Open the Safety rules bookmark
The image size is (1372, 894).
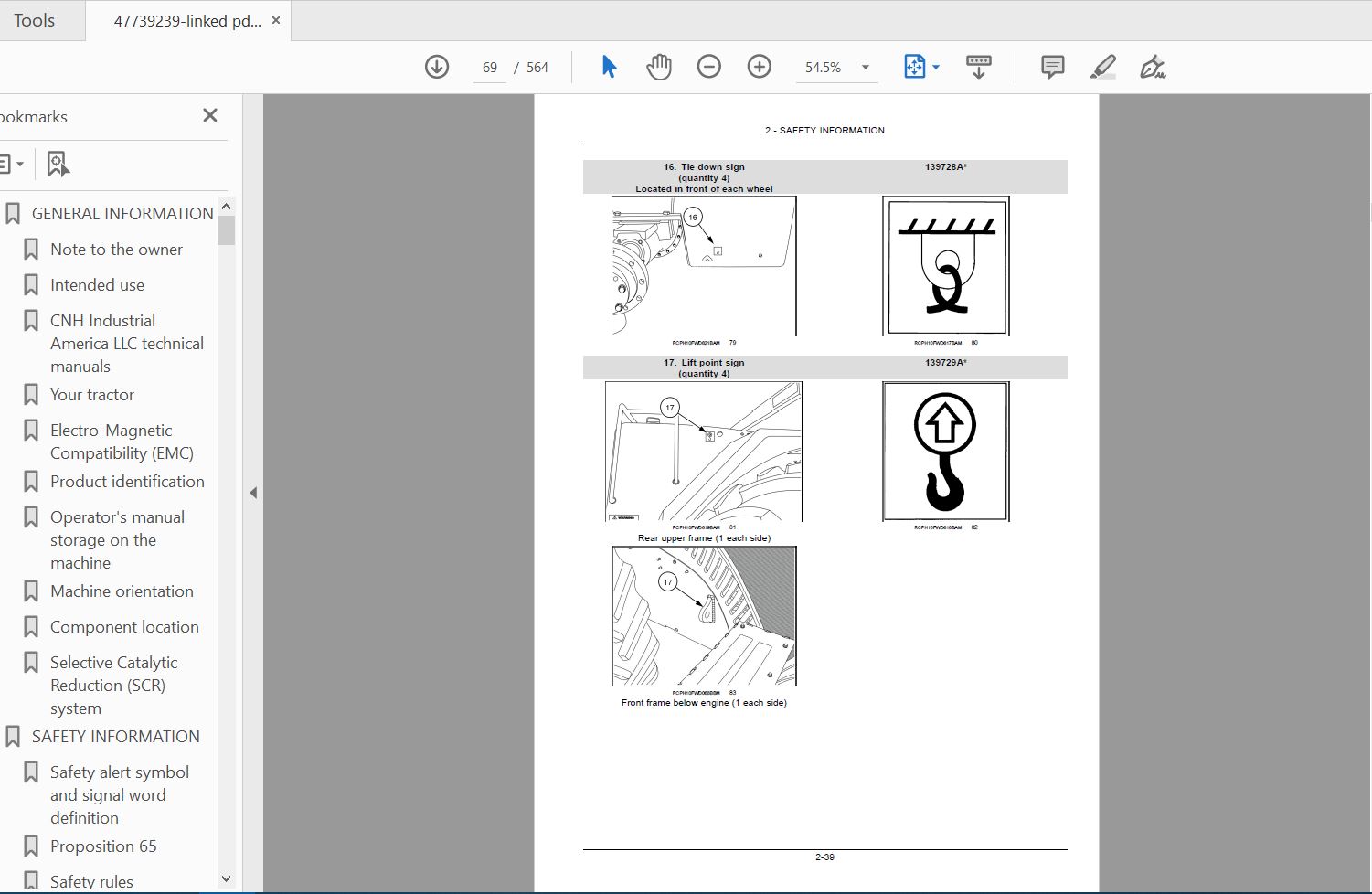(x=91, y=882)
